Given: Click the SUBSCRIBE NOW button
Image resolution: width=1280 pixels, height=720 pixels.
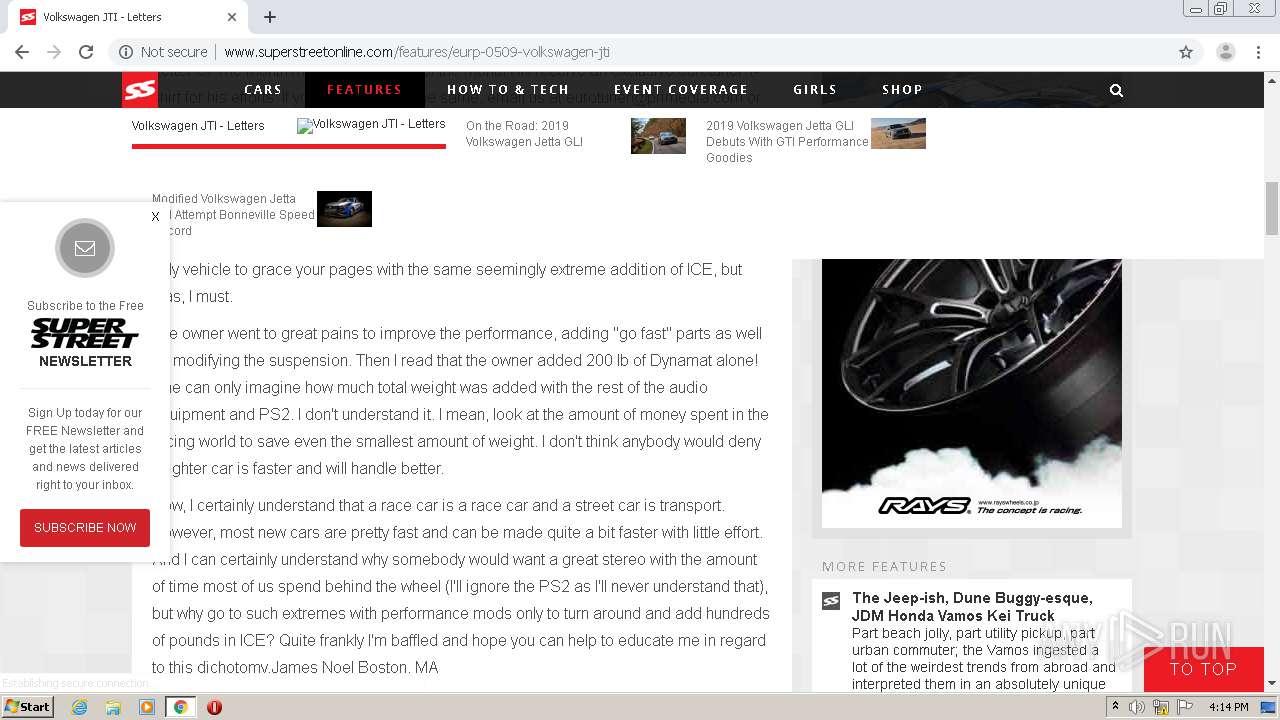Looking at the screenshot, I should click(x=85, y=528).
